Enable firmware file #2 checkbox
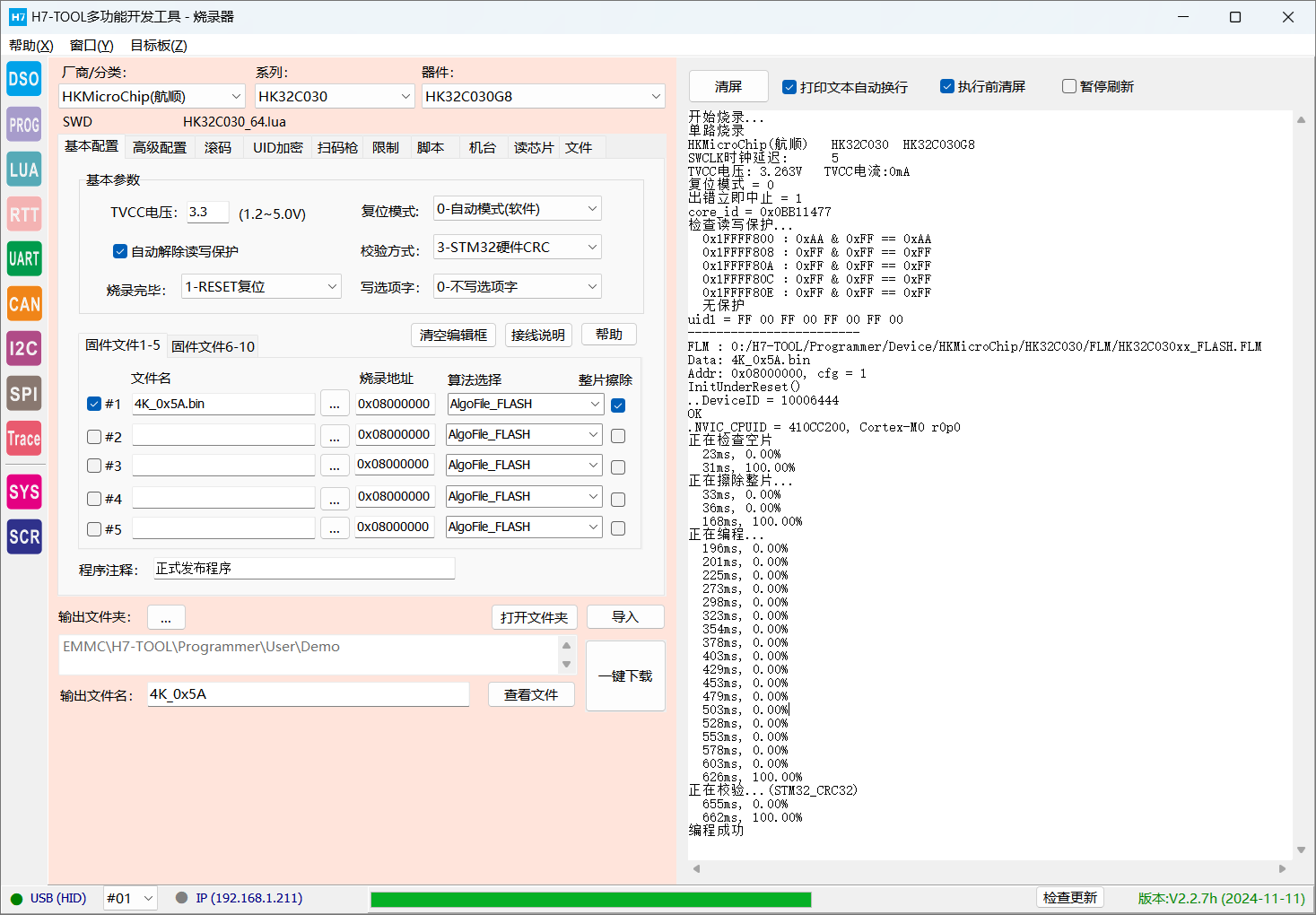 [x=94, y=437]
